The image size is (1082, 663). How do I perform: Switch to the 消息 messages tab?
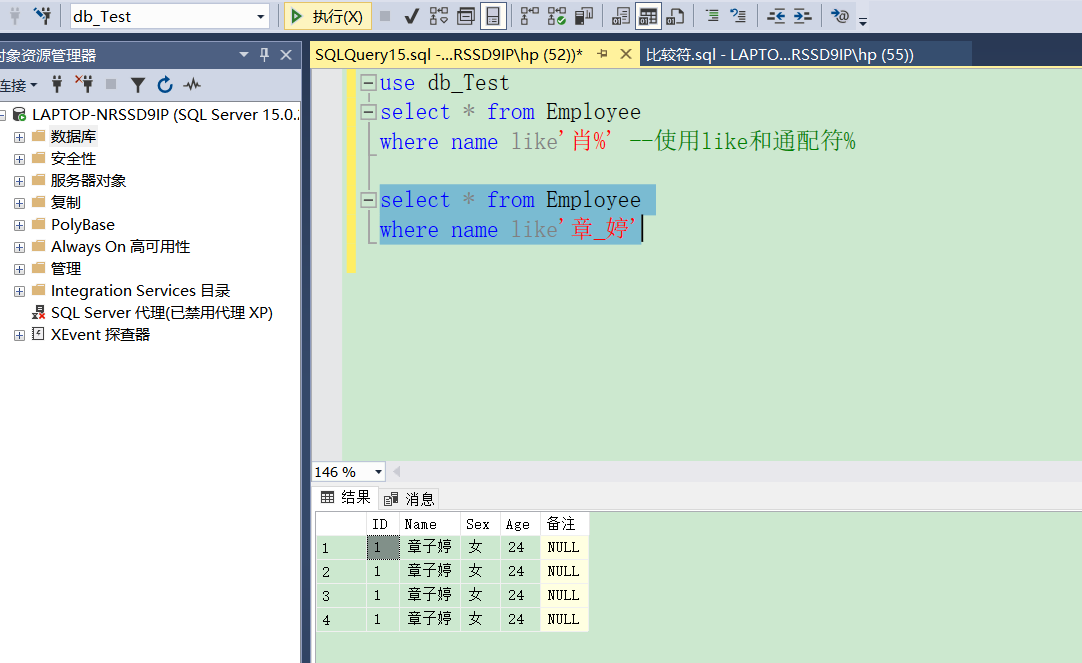[409, 498]
